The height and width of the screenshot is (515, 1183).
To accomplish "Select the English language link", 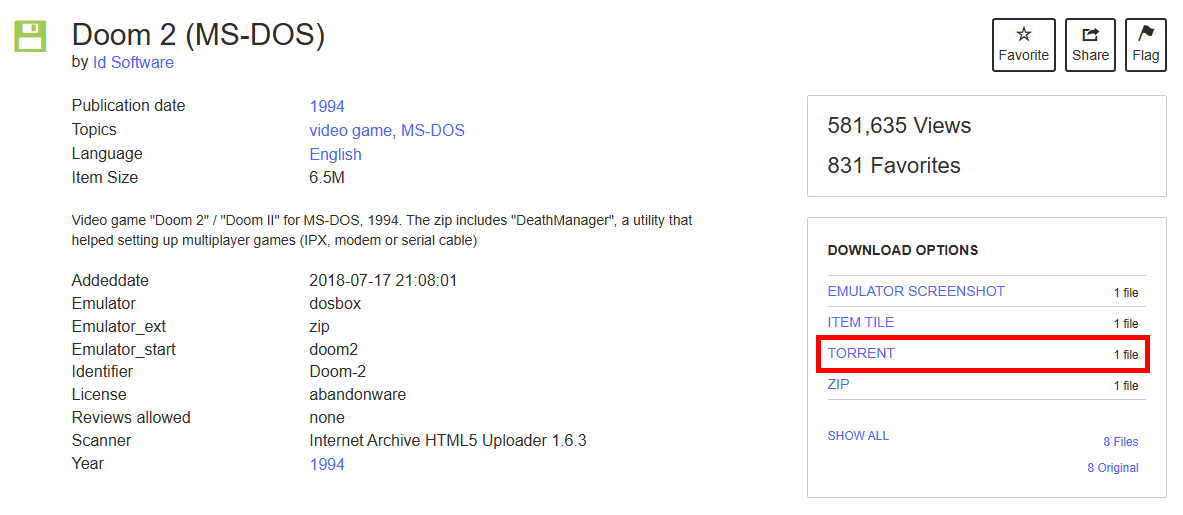I will [x=335, y=154].
